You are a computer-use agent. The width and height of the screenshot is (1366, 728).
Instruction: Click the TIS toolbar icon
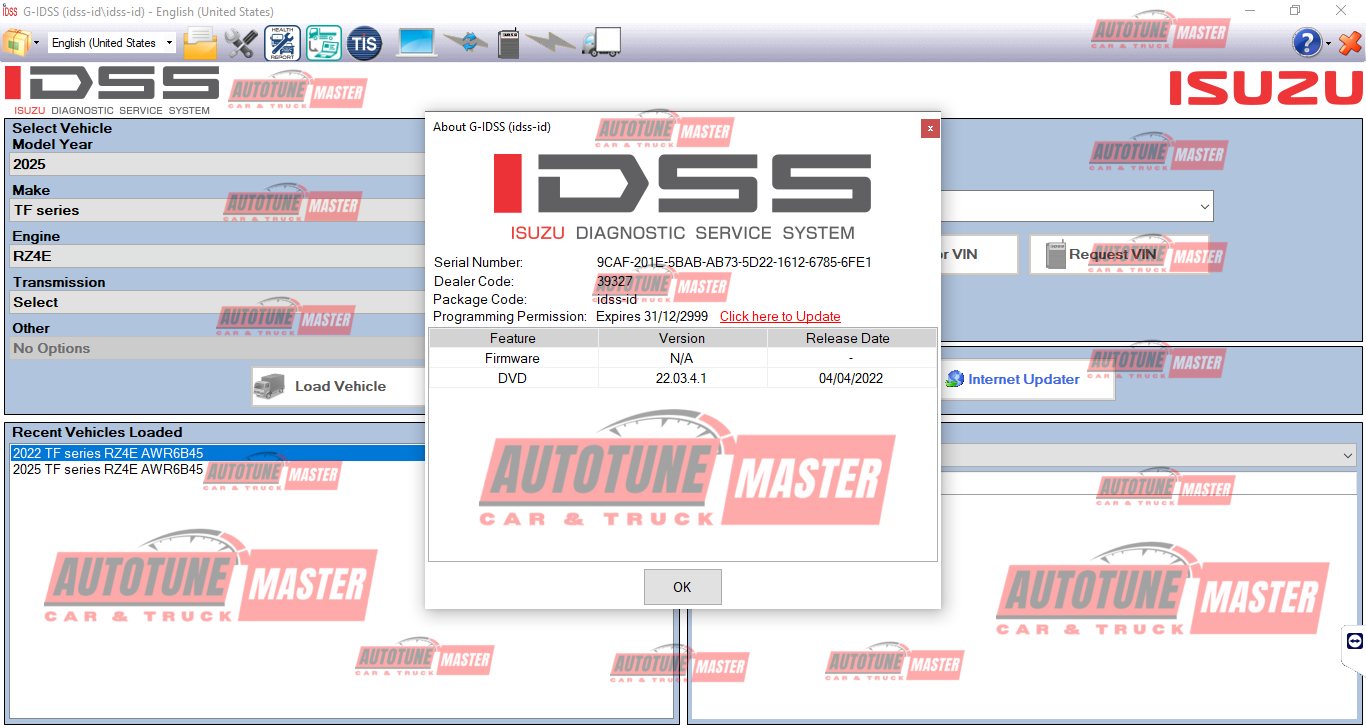364,42
